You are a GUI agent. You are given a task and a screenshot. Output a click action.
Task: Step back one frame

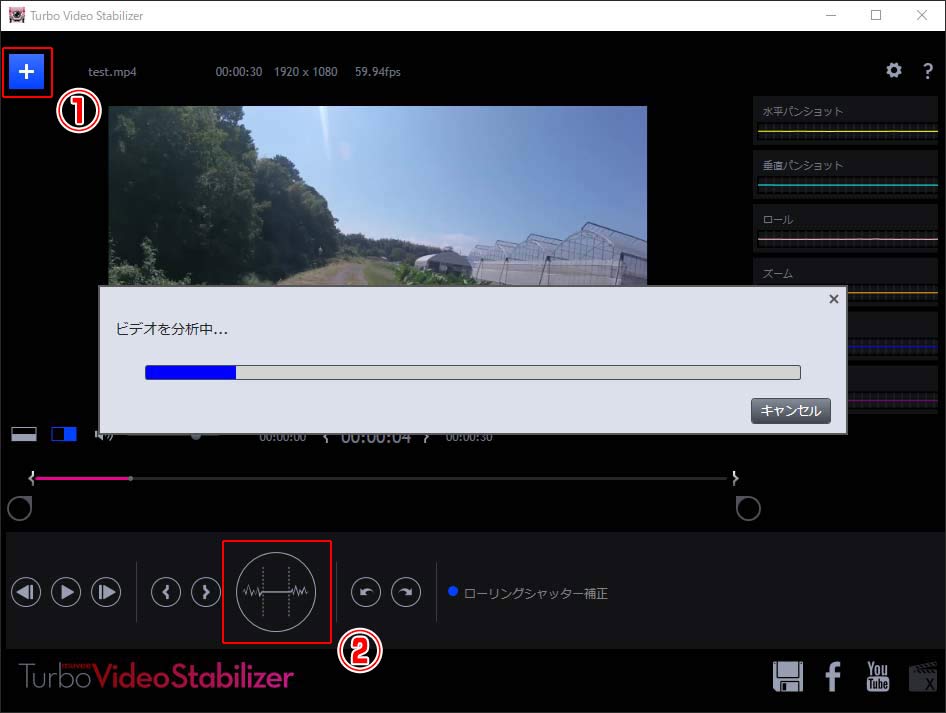pyautogui.click(x=26, y=592)
